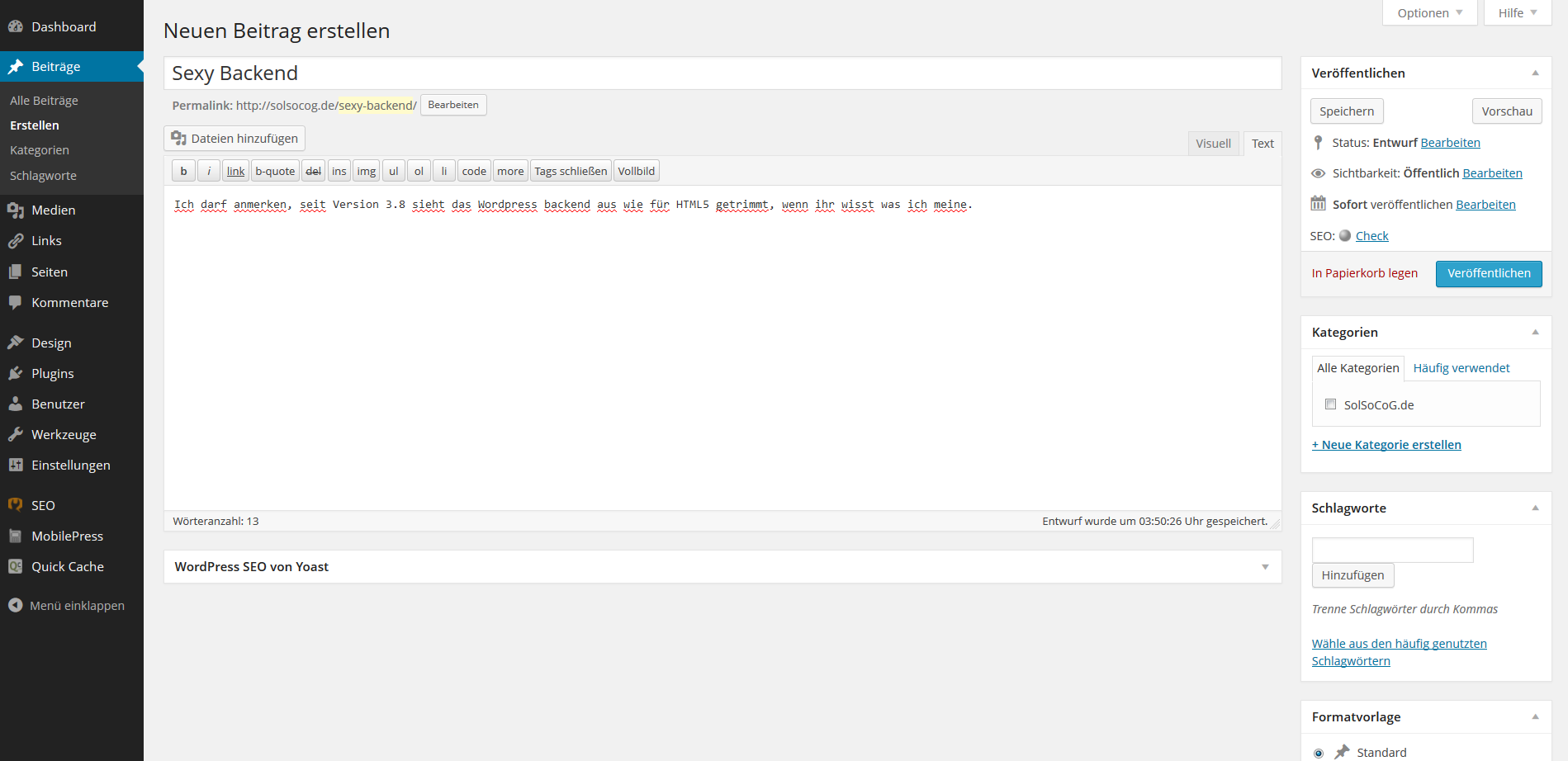Click the del quicktag button
The width and height of the screenshot is (1568, 761).
click(314, 171)
